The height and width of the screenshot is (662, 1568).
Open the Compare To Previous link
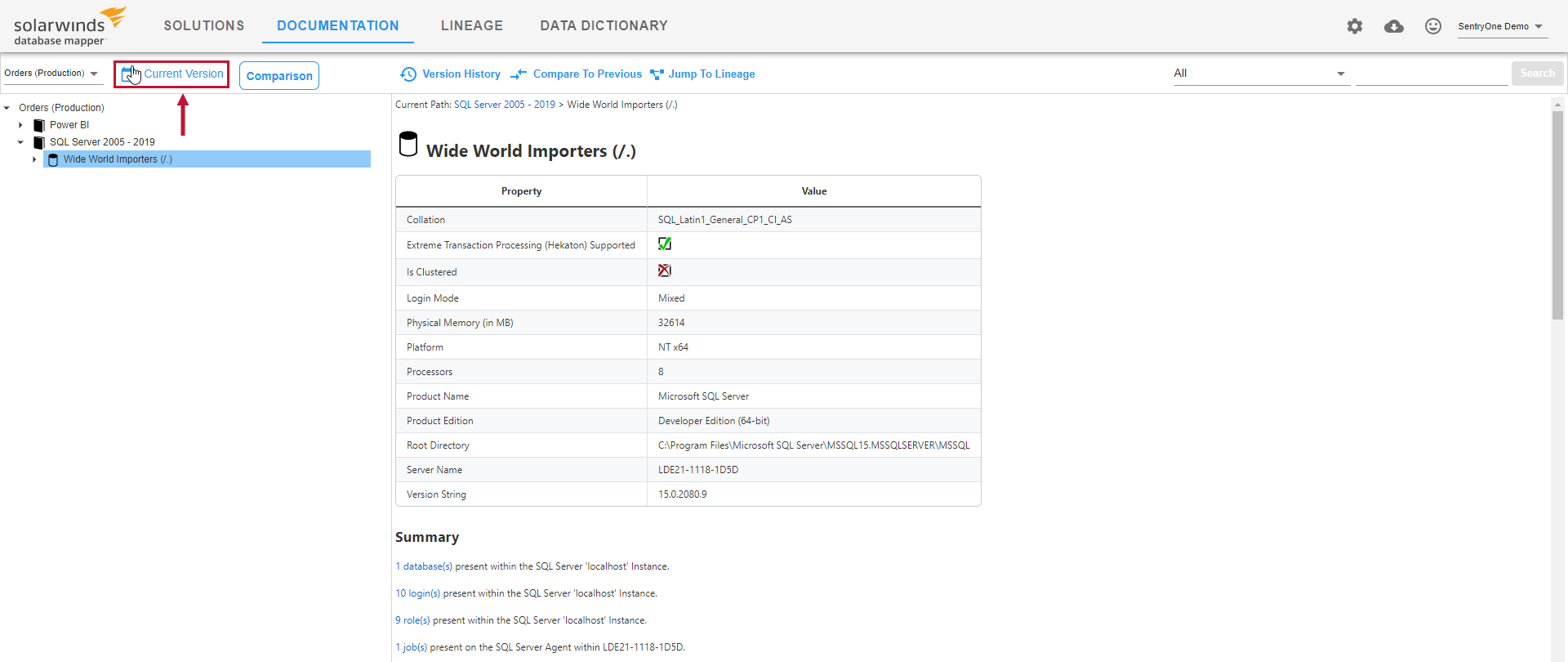[587, 74]
